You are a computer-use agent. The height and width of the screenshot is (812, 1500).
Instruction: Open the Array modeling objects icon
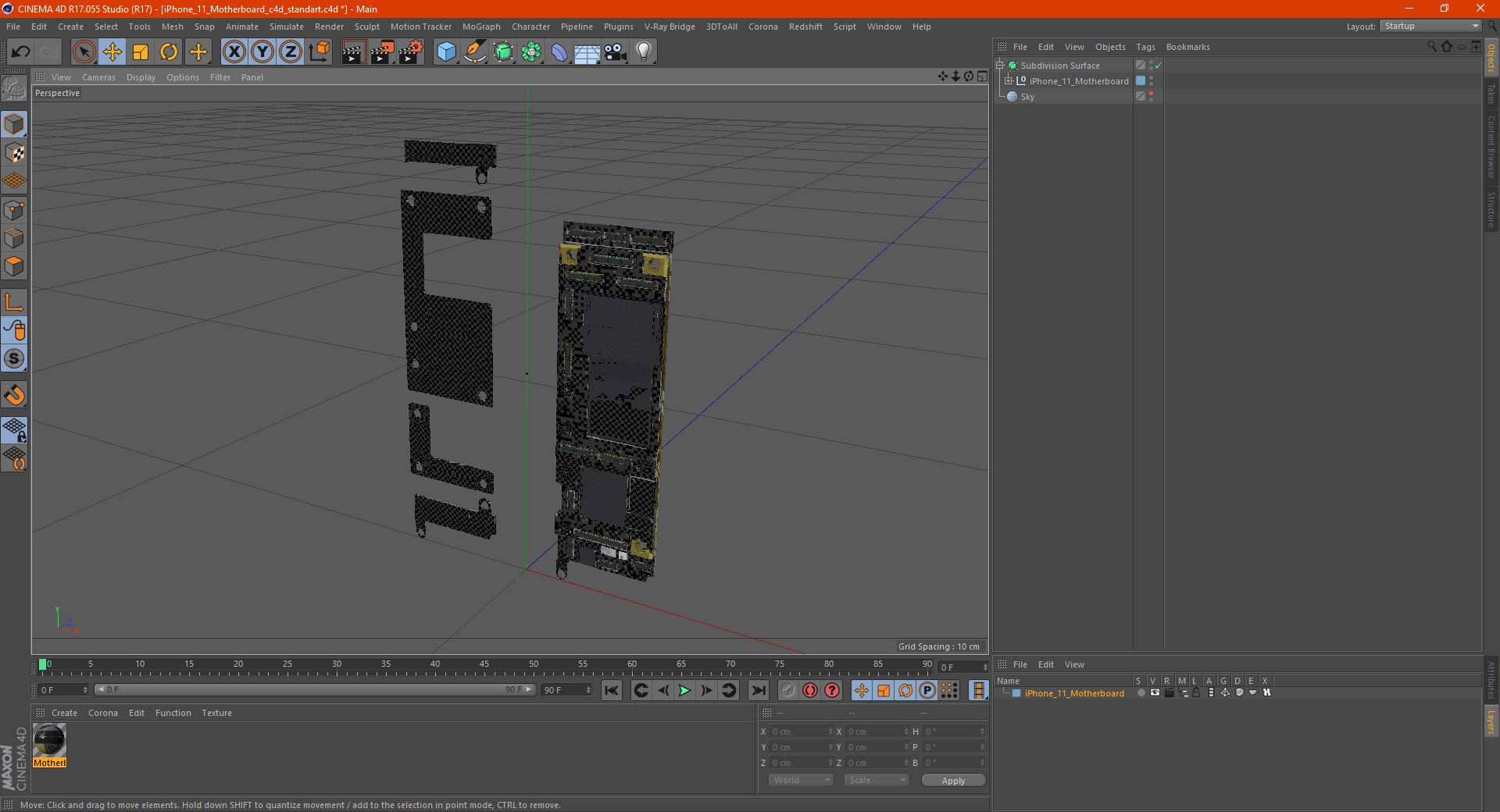click(x=531, y=52)
